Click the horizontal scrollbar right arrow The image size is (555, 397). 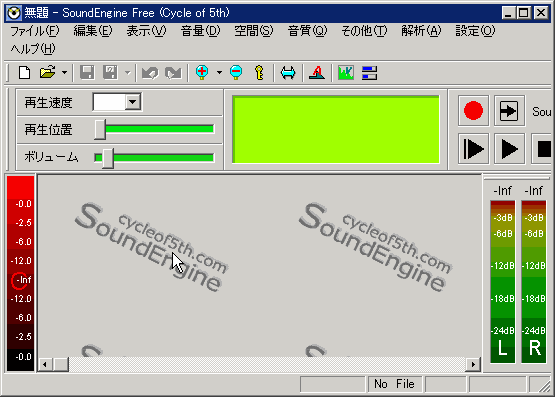coord(473,364)
